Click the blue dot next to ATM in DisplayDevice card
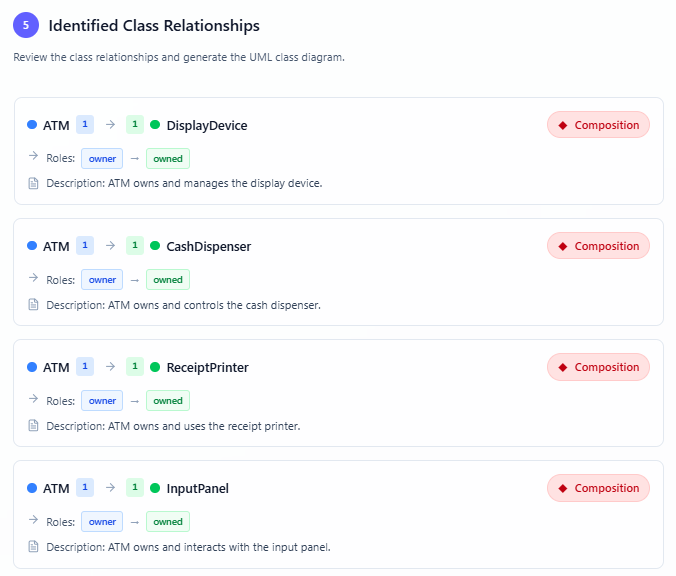This screenshot has height=576, width=676. point(32,125)
